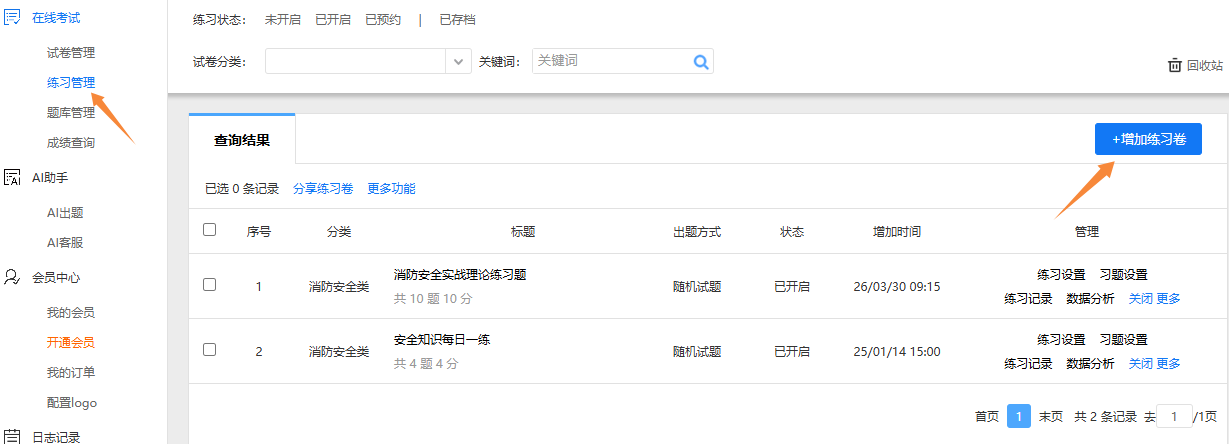Open 习题设置 for 消防安全实战理论练习题
Image resolution: width=1229 pixels, height=444 pixels.
click(x=1123, y=274)
